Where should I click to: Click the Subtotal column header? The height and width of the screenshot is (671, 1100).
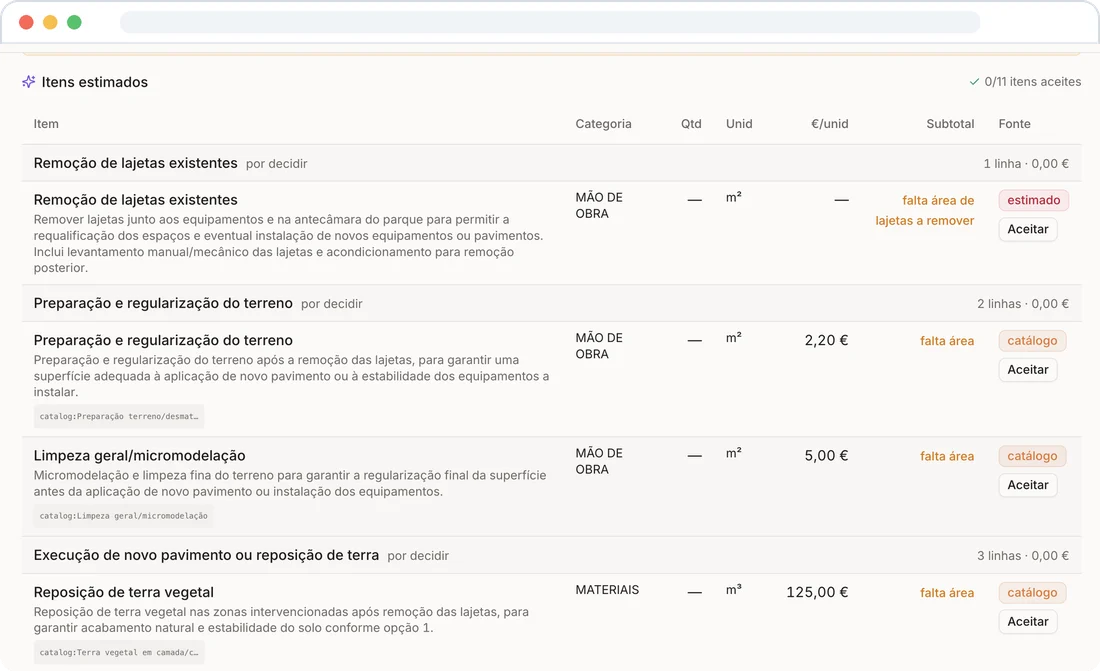pos(950,124)
